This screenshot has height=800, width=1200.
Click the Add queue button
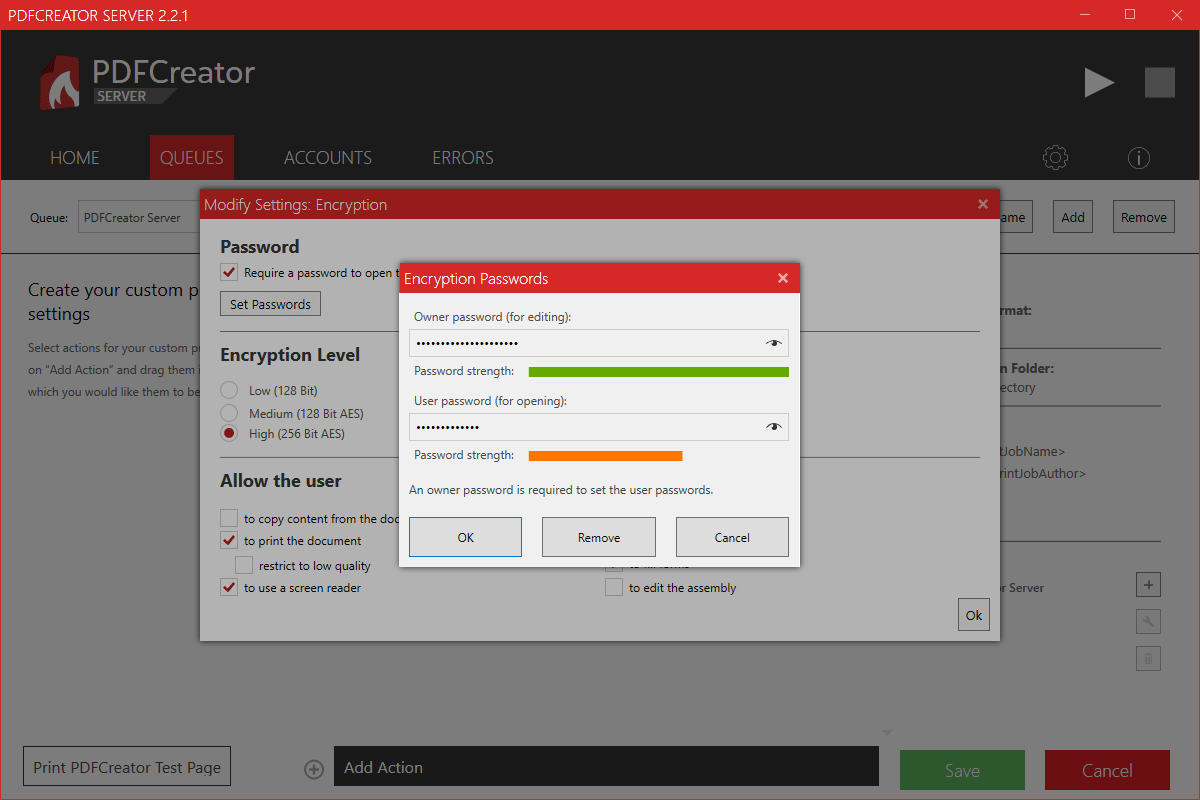[1073, 217]
